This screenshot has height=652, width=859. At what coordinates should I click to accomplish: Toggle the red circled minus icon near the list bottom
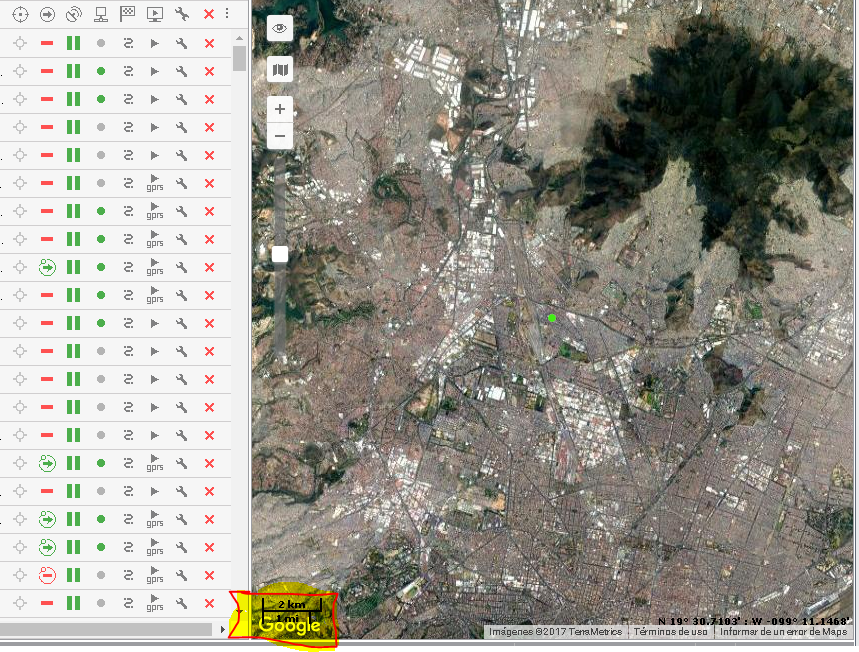coord(46,575)
